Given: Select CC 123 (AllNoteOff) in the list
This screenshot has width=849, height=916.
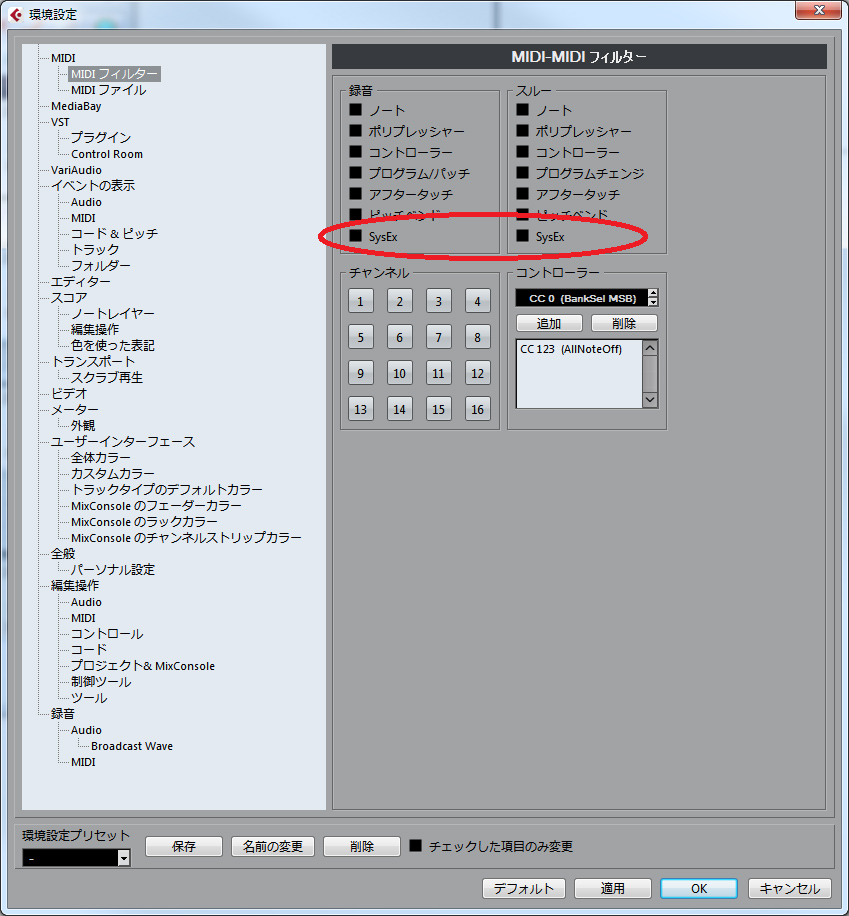Looking at the screenshot, I should (571, 349).
